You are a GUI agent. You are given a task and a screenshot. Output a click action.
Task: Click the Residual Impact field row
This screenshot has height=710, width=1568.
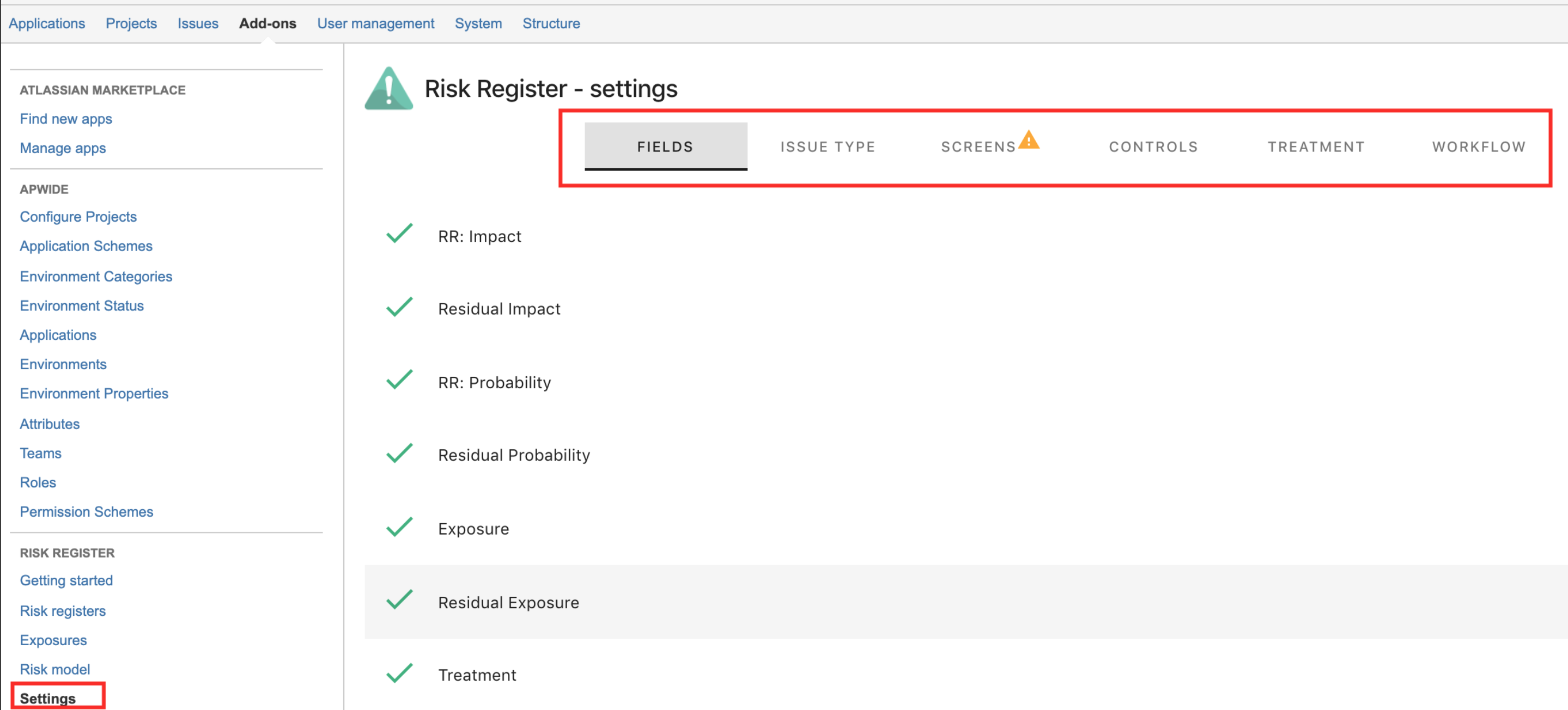966,309
